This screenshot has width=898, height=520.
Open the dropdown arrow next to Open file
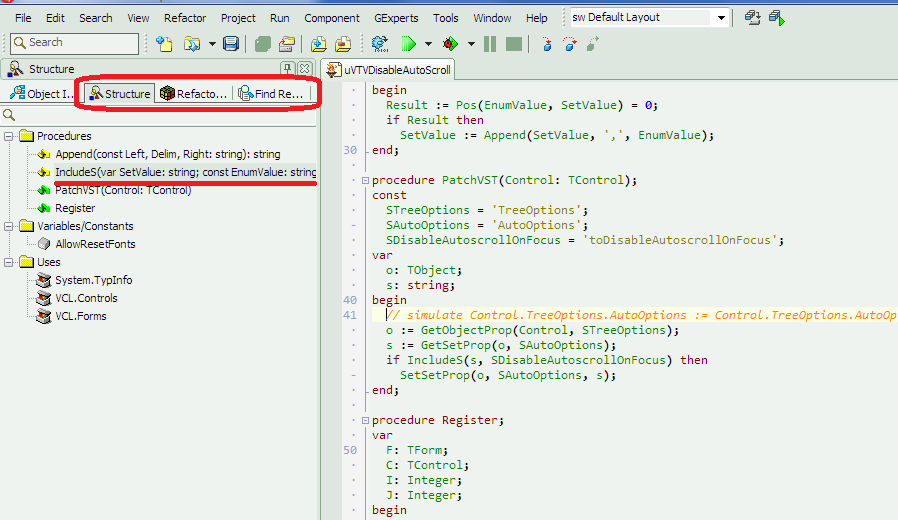click(212, 44)
